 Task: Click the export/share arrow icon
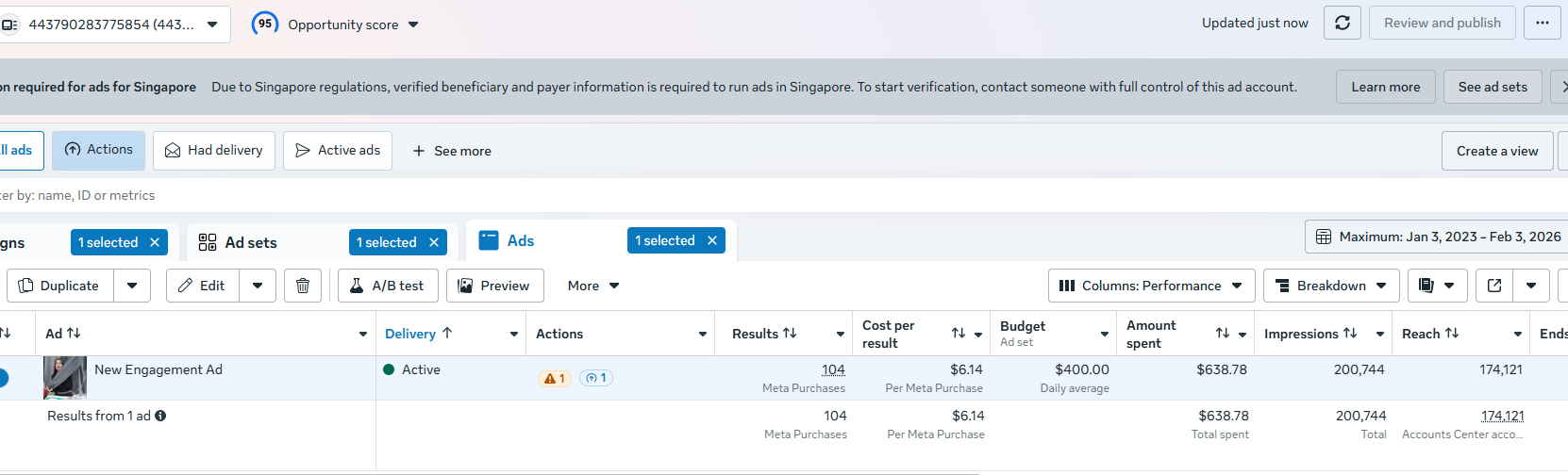pos(1494,286)
